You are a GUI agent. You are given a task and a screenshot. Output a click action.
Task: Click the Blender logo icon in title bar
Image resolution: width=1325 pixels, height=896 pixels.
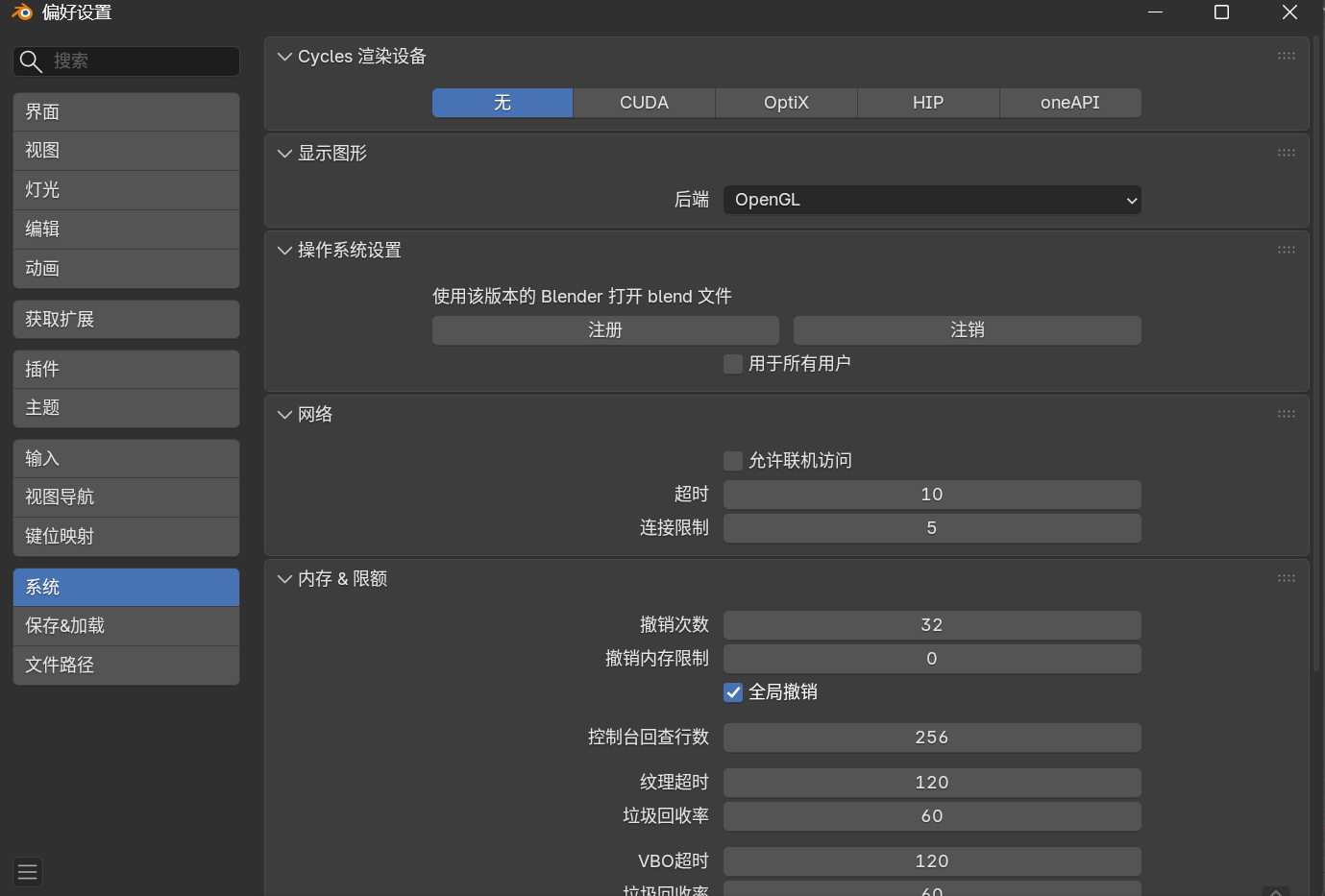pos(21,12)
